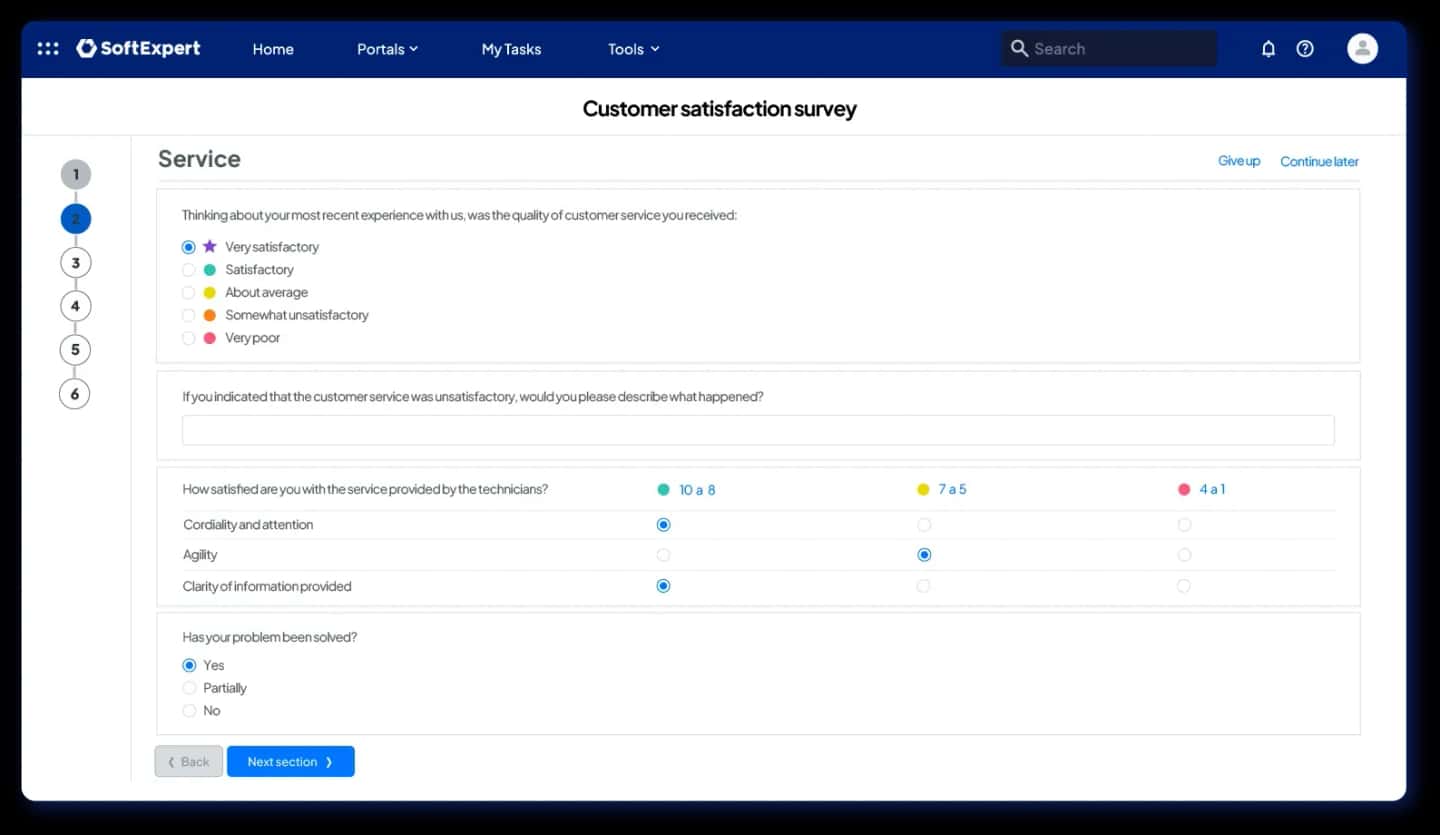Image resolution: width=1440 pixels, height=835 pixels.
Task: Open the user profile avatar
Action: (1362, 48)
